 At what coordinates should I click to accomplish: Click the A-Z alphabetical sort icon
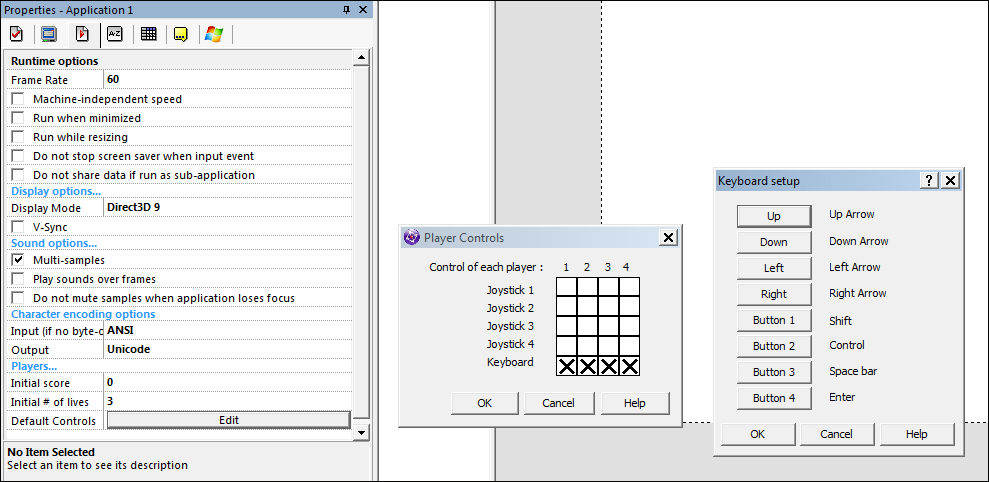[x=115, y=34]
